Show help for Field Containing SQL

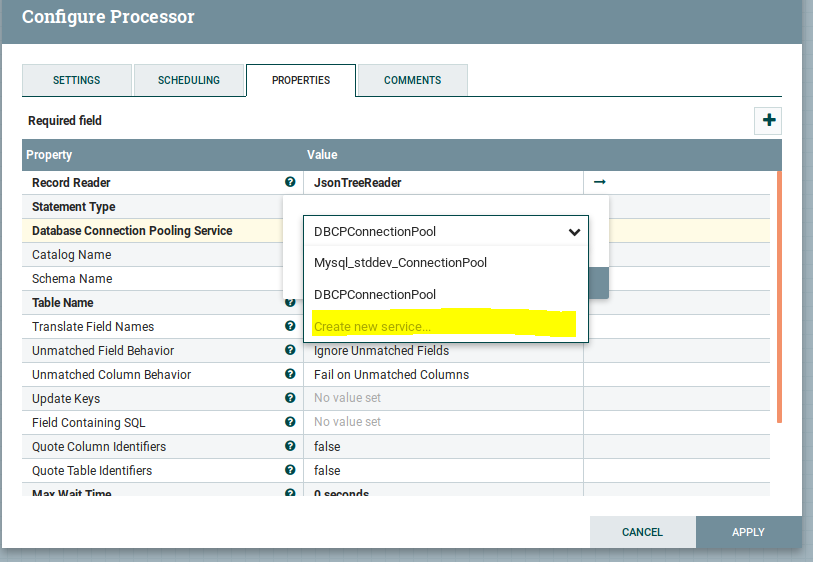(290, 423)
